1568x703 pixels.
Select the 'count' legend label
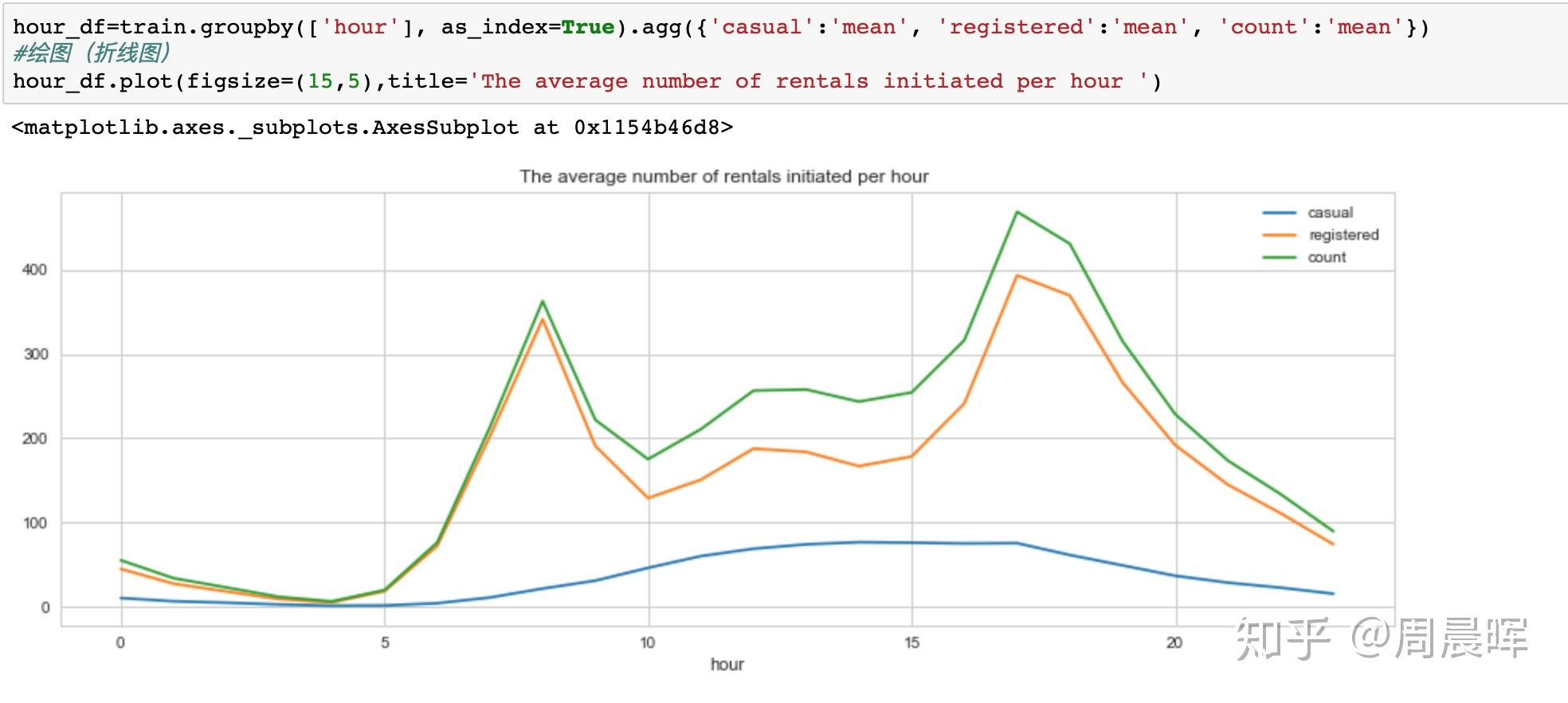[x=1327, y=257]
